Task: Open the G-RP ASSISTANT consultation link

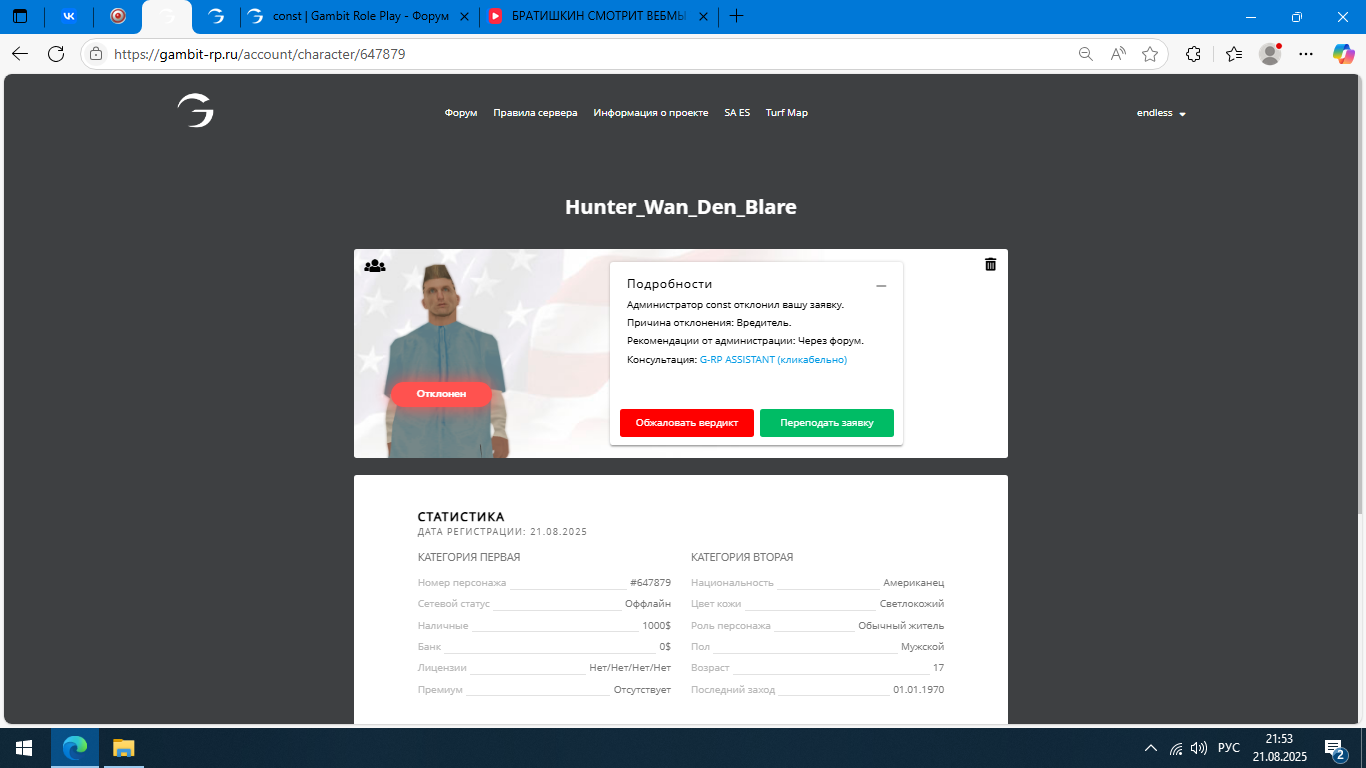Action: point(772,360)
